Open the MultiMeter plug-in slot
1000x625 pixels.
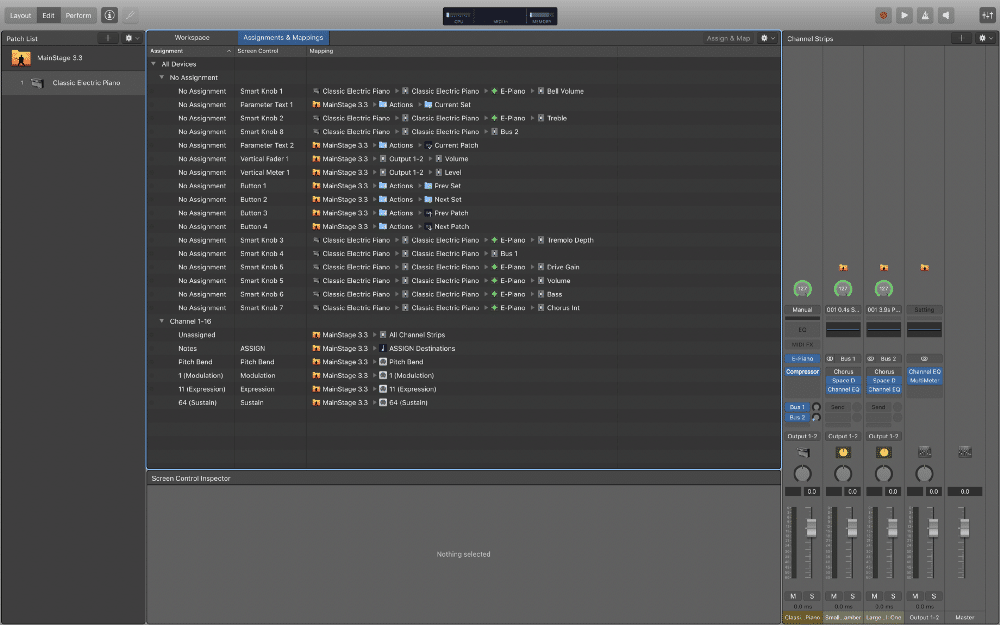(x=924, y=381)
